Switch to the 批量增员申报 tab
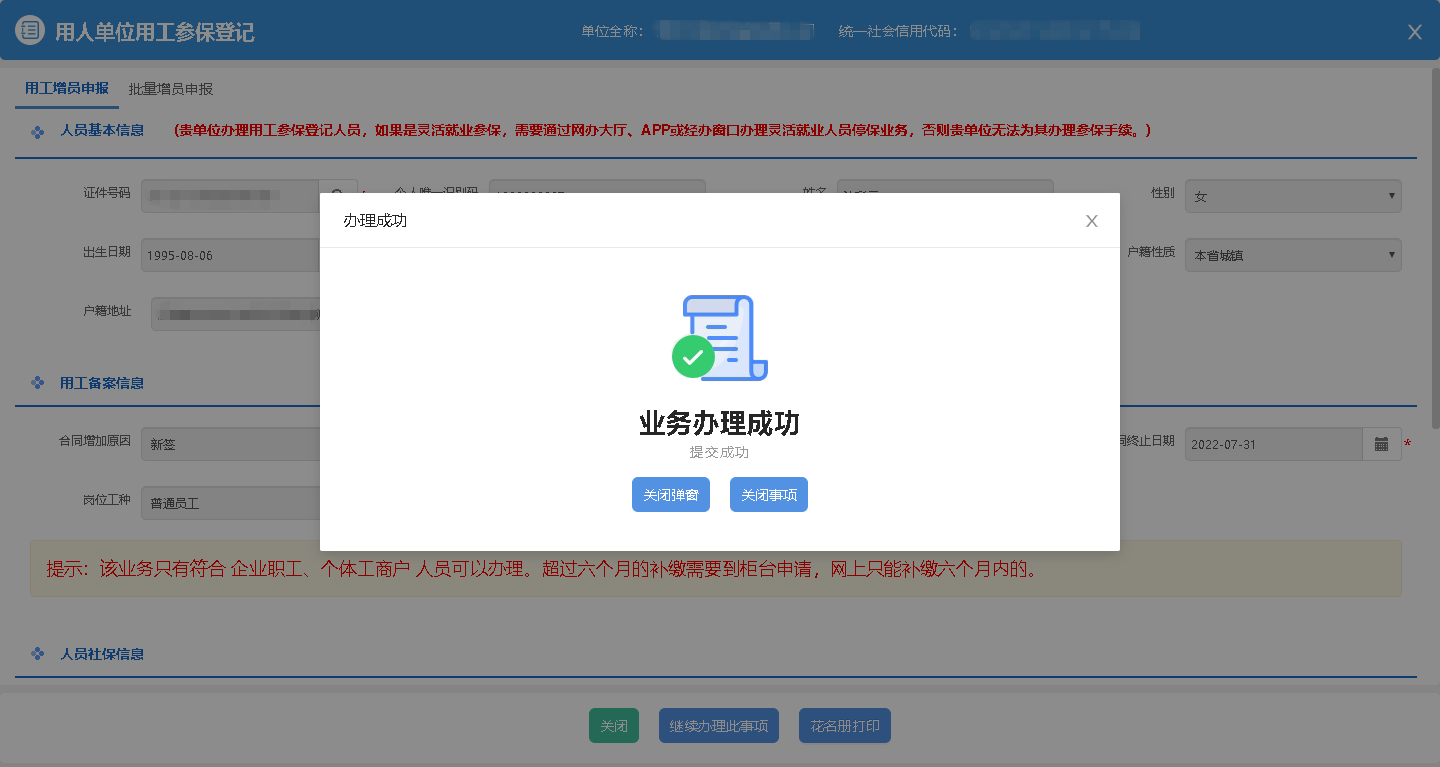Image resolution: width=1440 pixels, height=767 pixels. pos(171,89)
